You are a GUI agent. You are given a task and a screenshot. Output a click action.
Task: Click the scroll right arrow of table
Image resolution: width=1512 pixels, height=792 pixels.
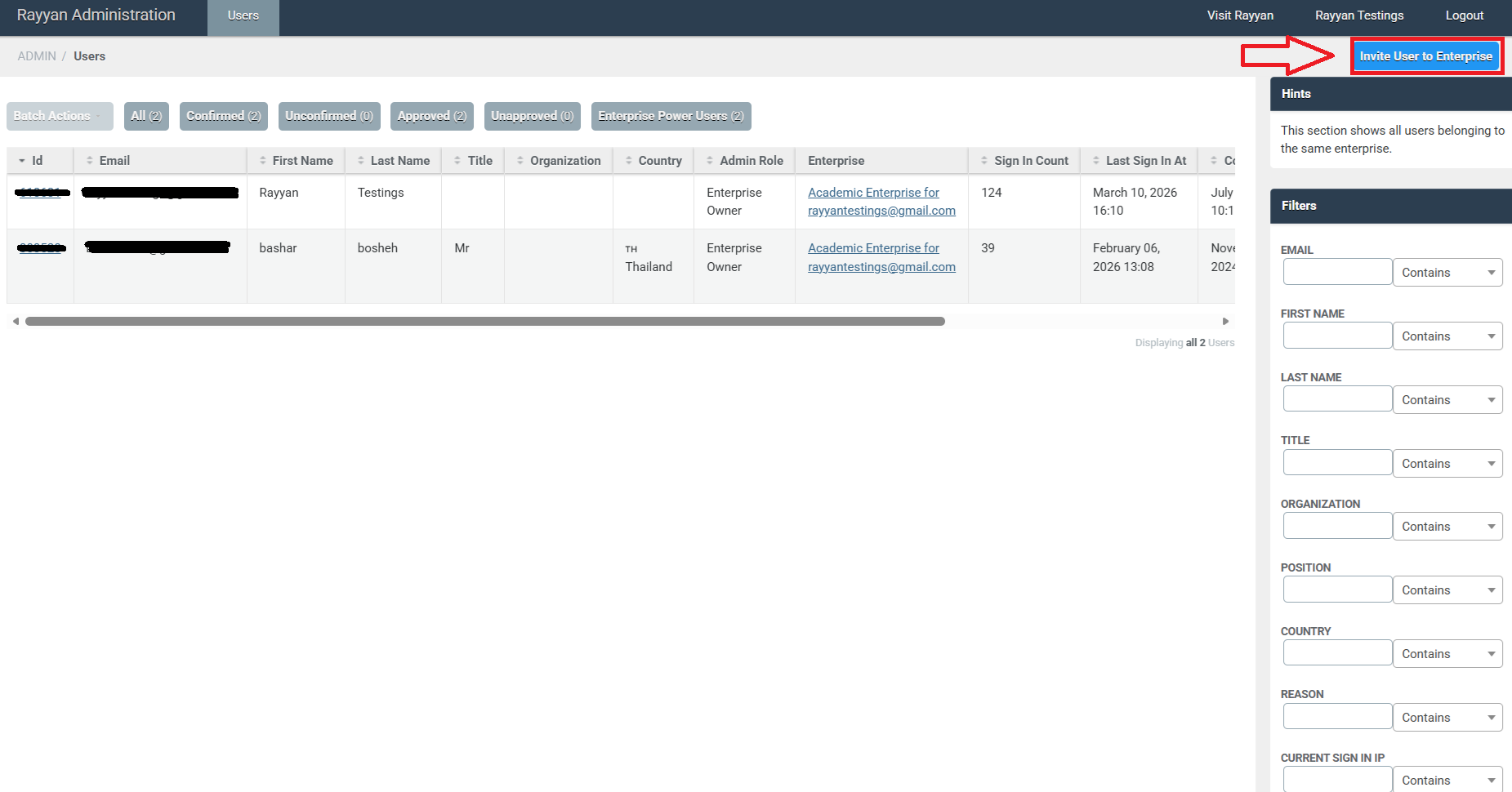pyautogui.click(x=1225, y=322)
